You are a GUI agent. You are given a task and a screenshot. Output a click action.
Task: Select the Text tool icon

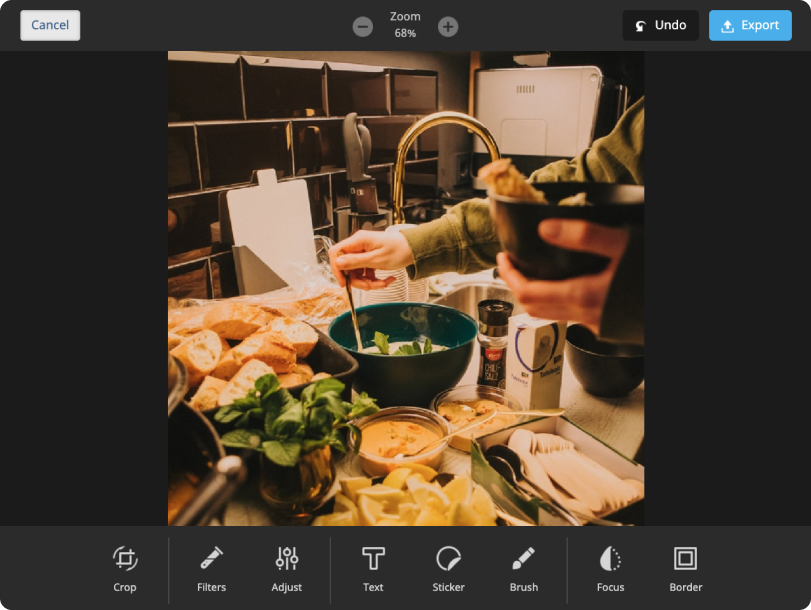(373, 558)
